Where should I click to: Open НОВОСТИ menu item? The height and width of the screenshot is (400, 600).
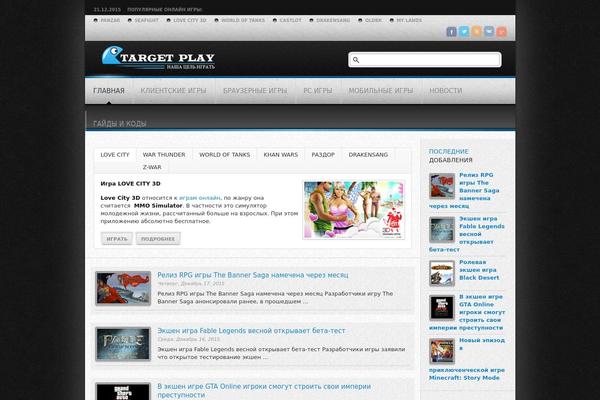(x=445, y=91)
